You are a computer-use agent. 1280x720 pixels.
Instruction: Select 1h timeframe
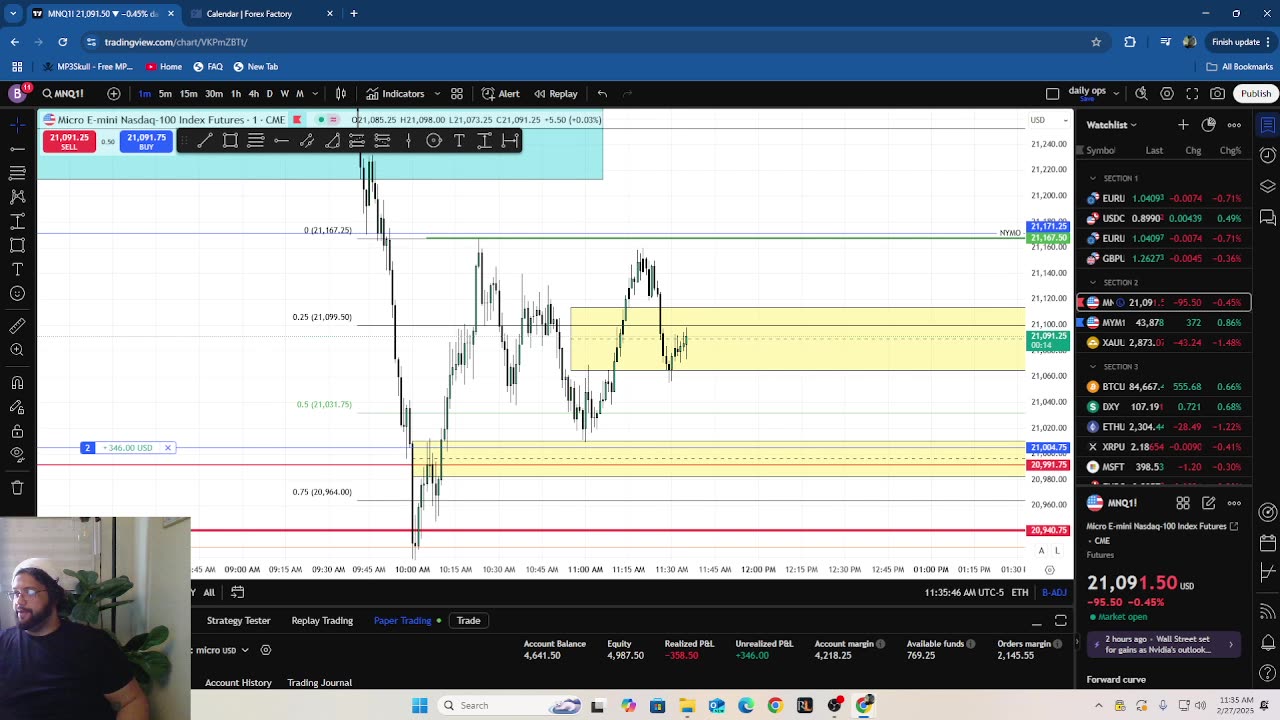coord(236,94)
